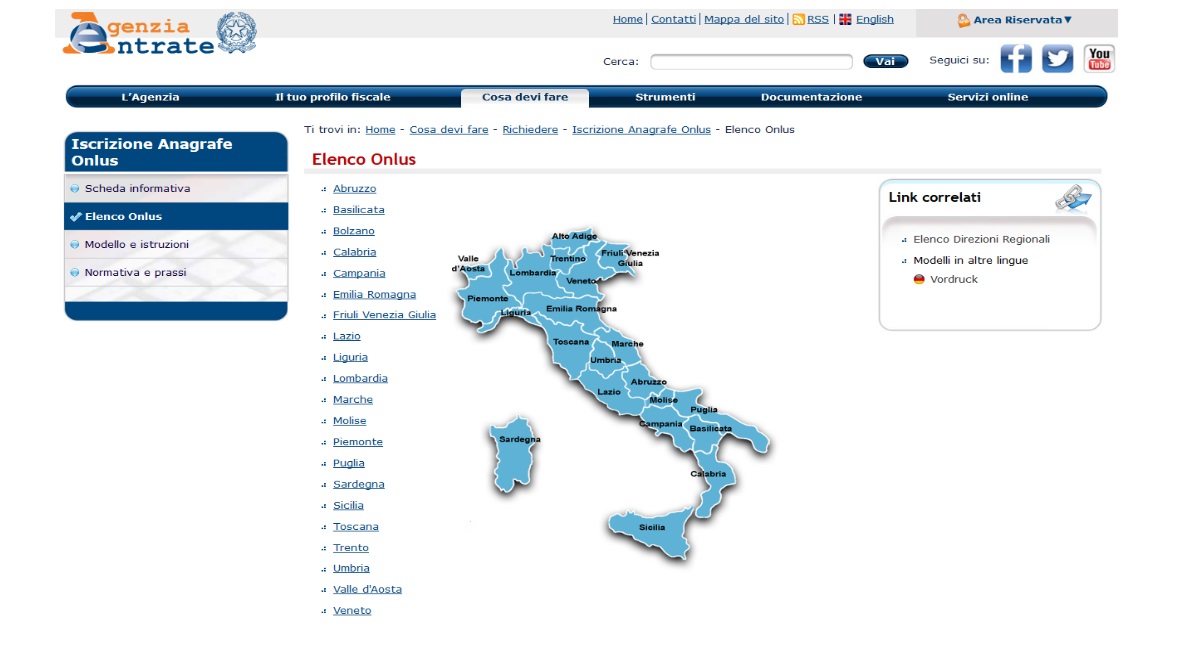This screenshot has height=650, width=1200.
Task: Select Sicilia on the Italy map
Action: (652, 530)
